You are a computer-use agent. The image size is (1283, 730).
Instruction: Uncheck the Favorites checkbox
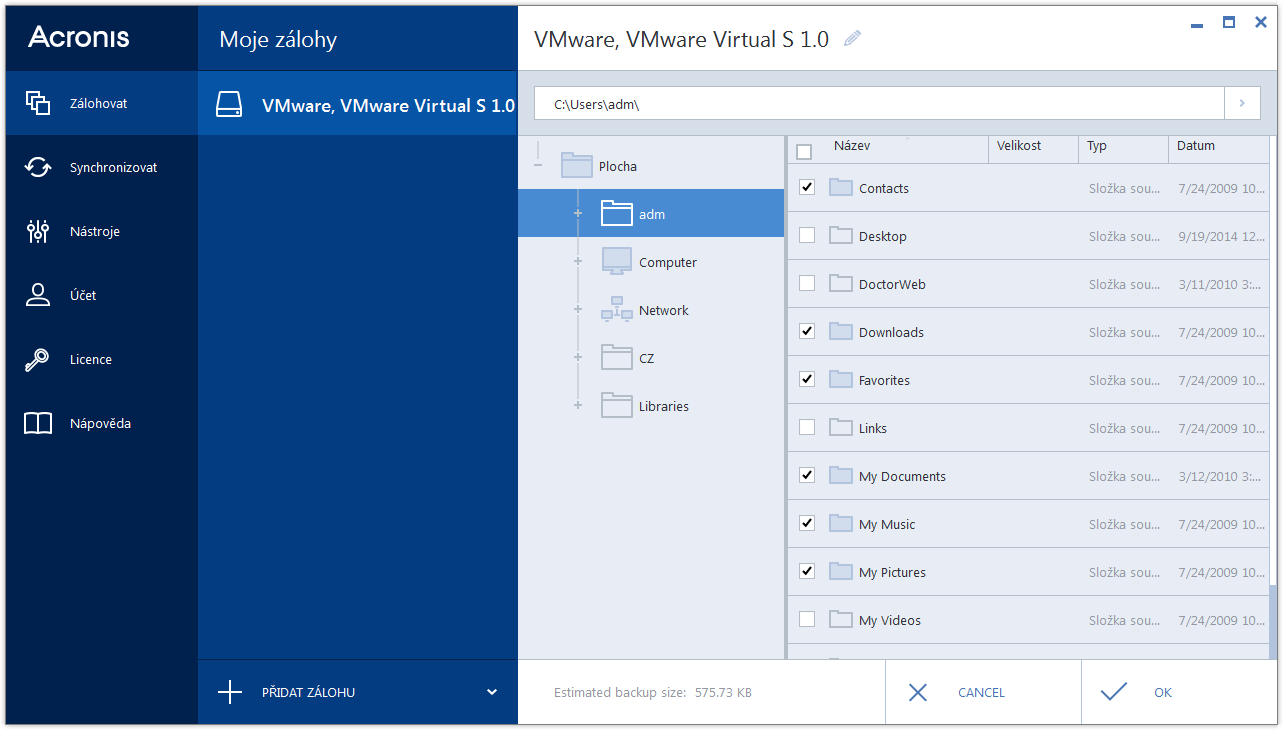pyautogui.click(x=807, y=379)
